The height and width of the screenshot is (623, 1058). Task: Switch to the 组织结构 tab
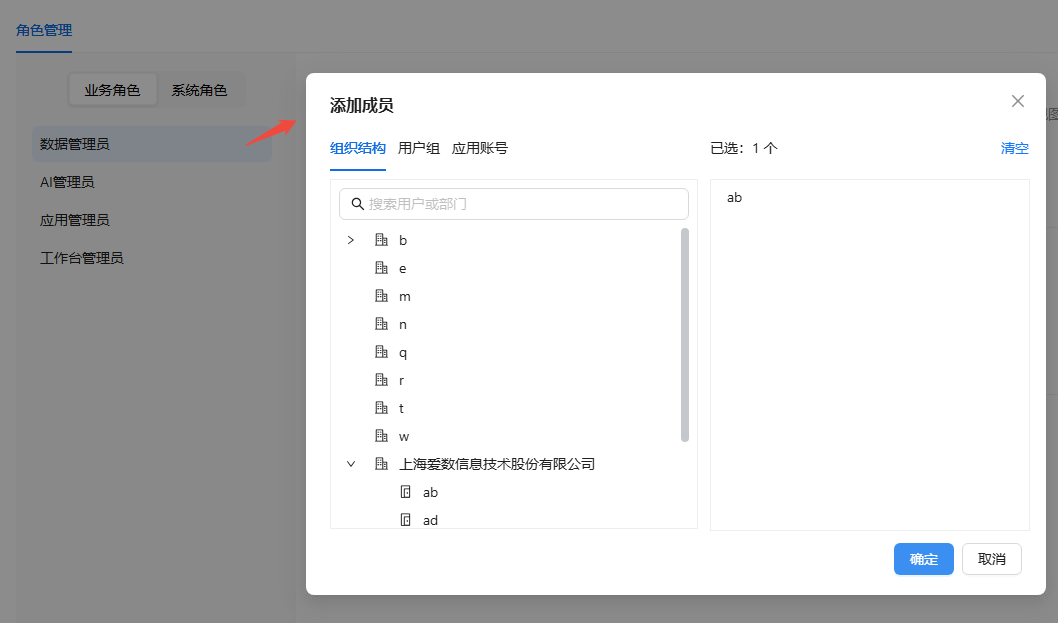358,148
